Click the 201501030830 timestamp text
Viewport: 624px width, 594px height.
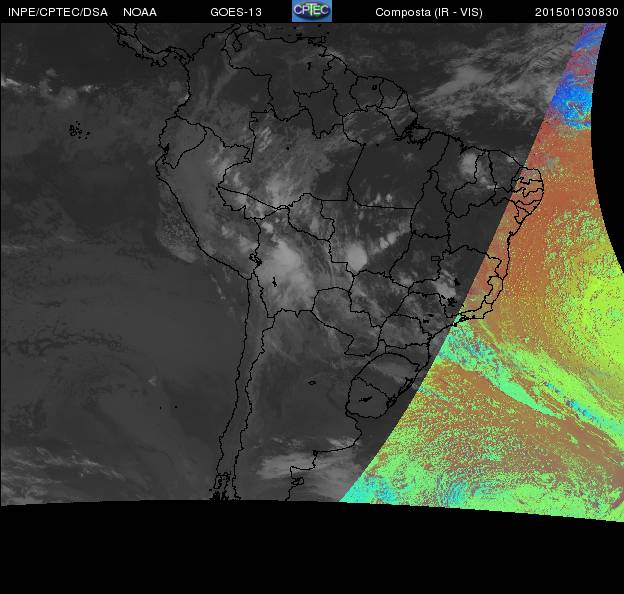(x=577, y=12)
